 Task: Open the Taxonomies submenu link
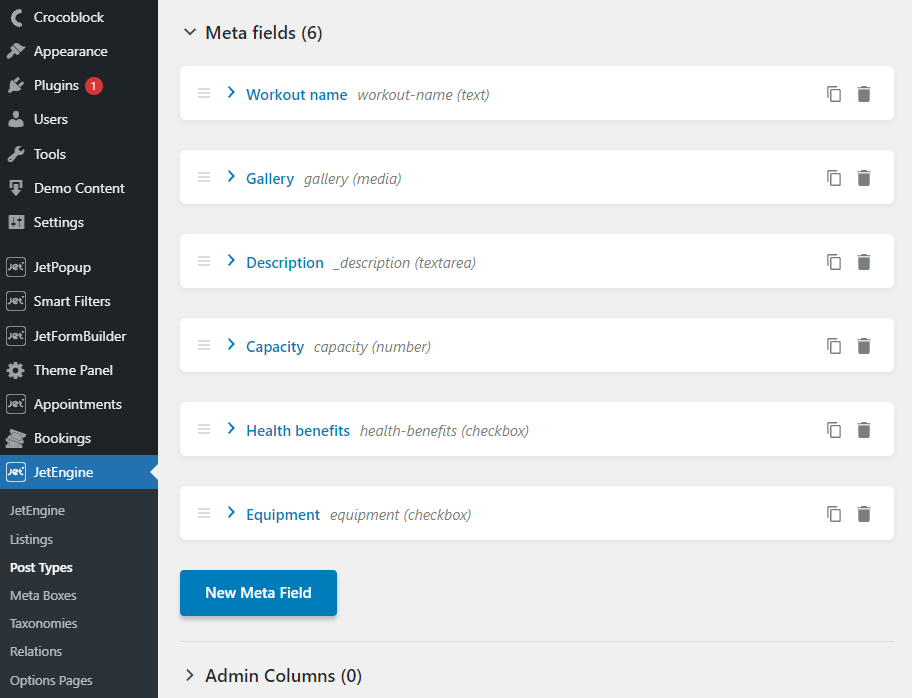(x=44, y=623)
